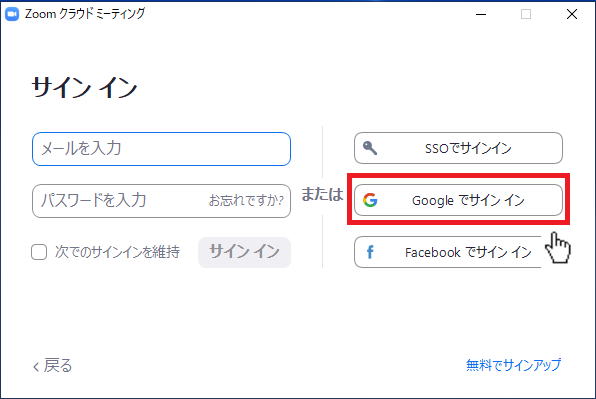Open the お忘れですか? forgot password link
The image size is (596, 399).
click(x=246, y=200)
